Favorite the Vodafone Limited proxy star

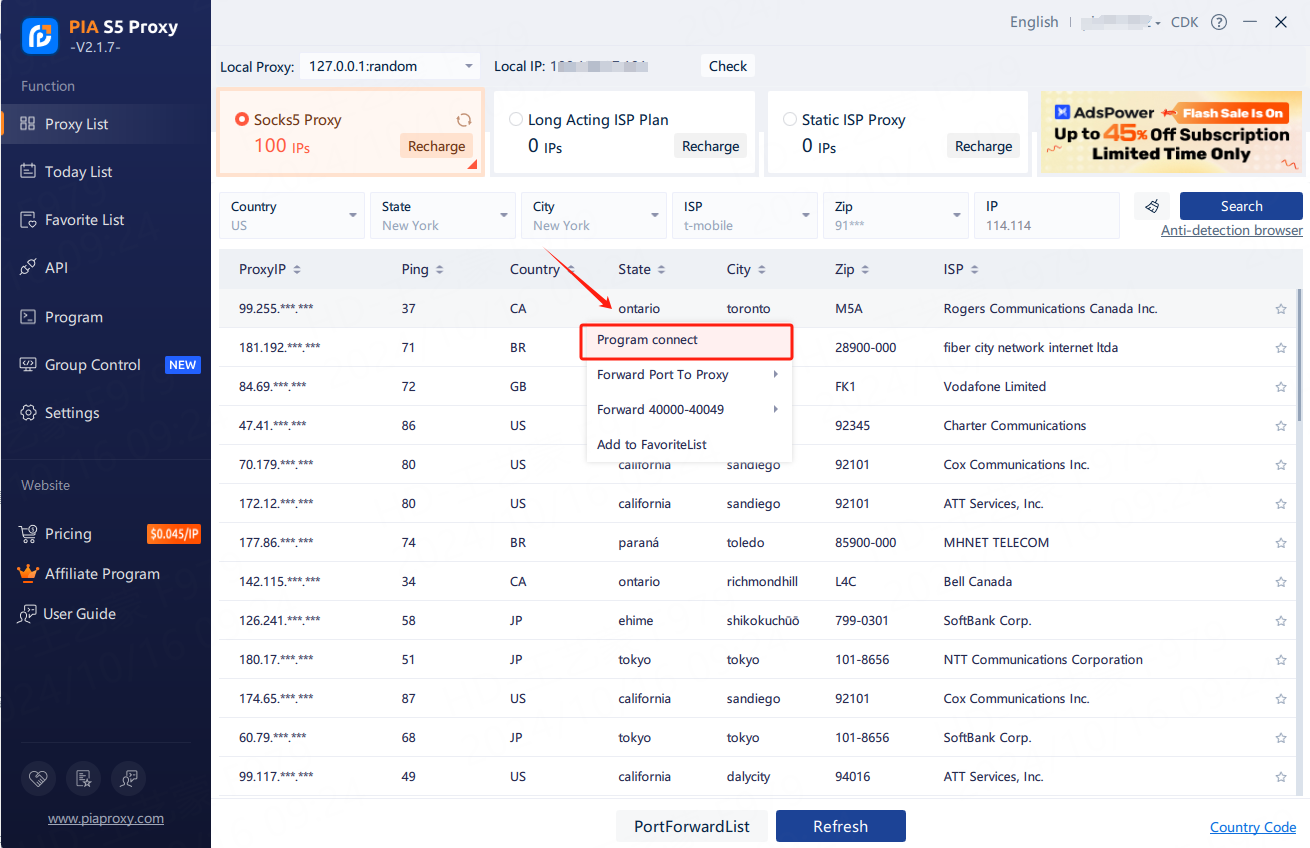coord(1281,387)
